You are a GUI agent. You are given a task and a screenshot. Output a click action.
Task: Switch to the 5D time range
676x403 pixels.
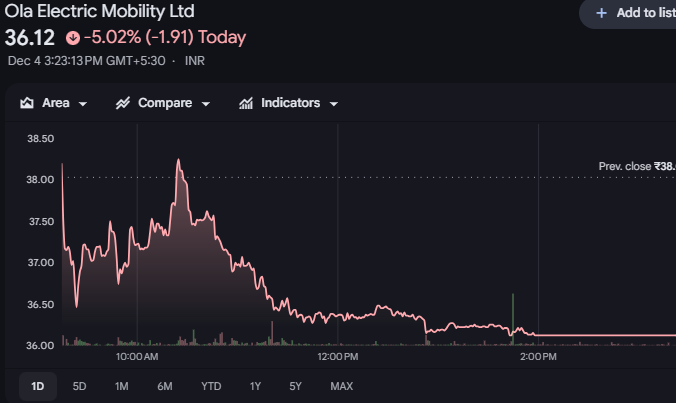80,386
